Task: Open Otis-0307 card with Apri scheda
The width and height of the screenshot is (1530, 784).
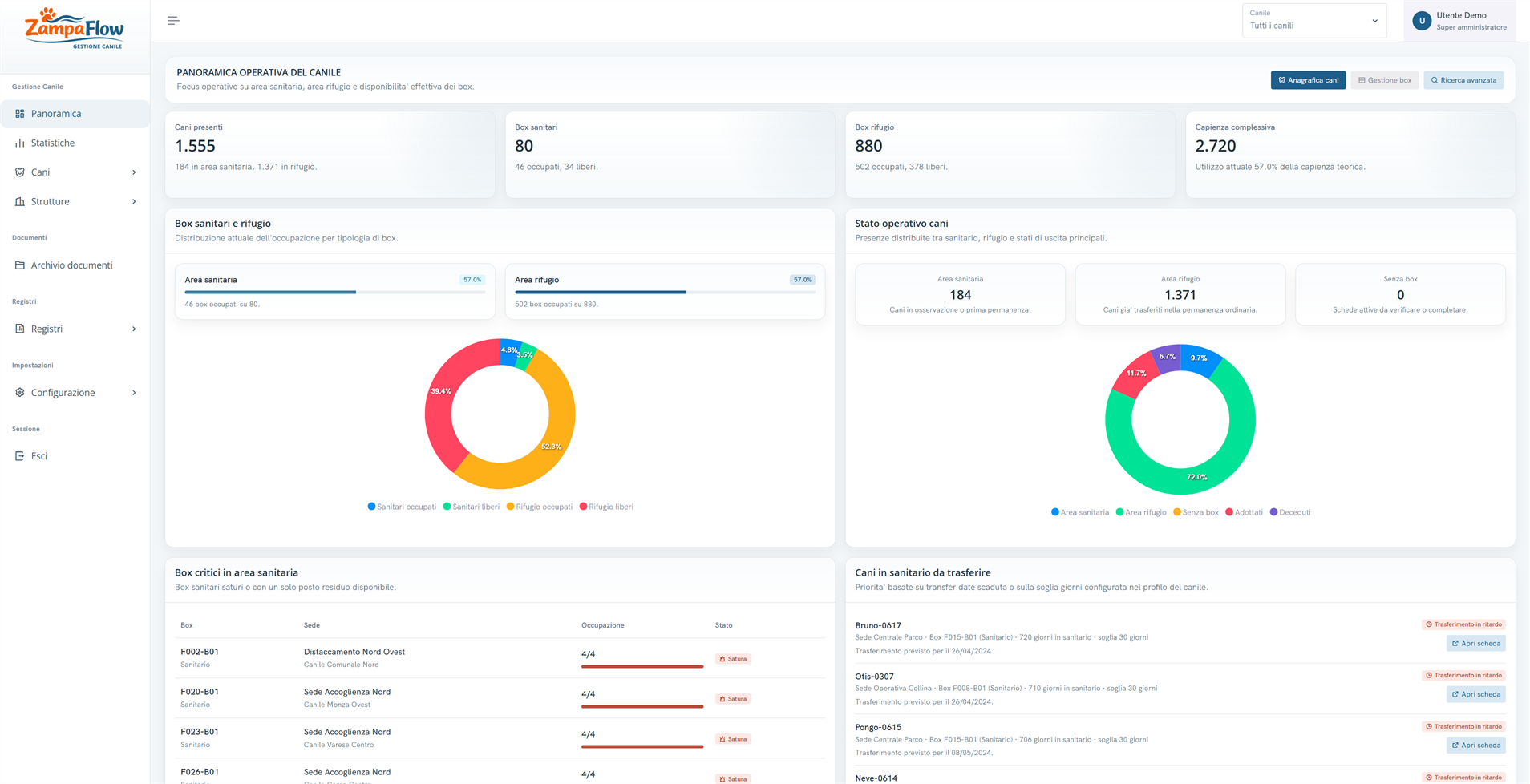Action: [1475, 694]
